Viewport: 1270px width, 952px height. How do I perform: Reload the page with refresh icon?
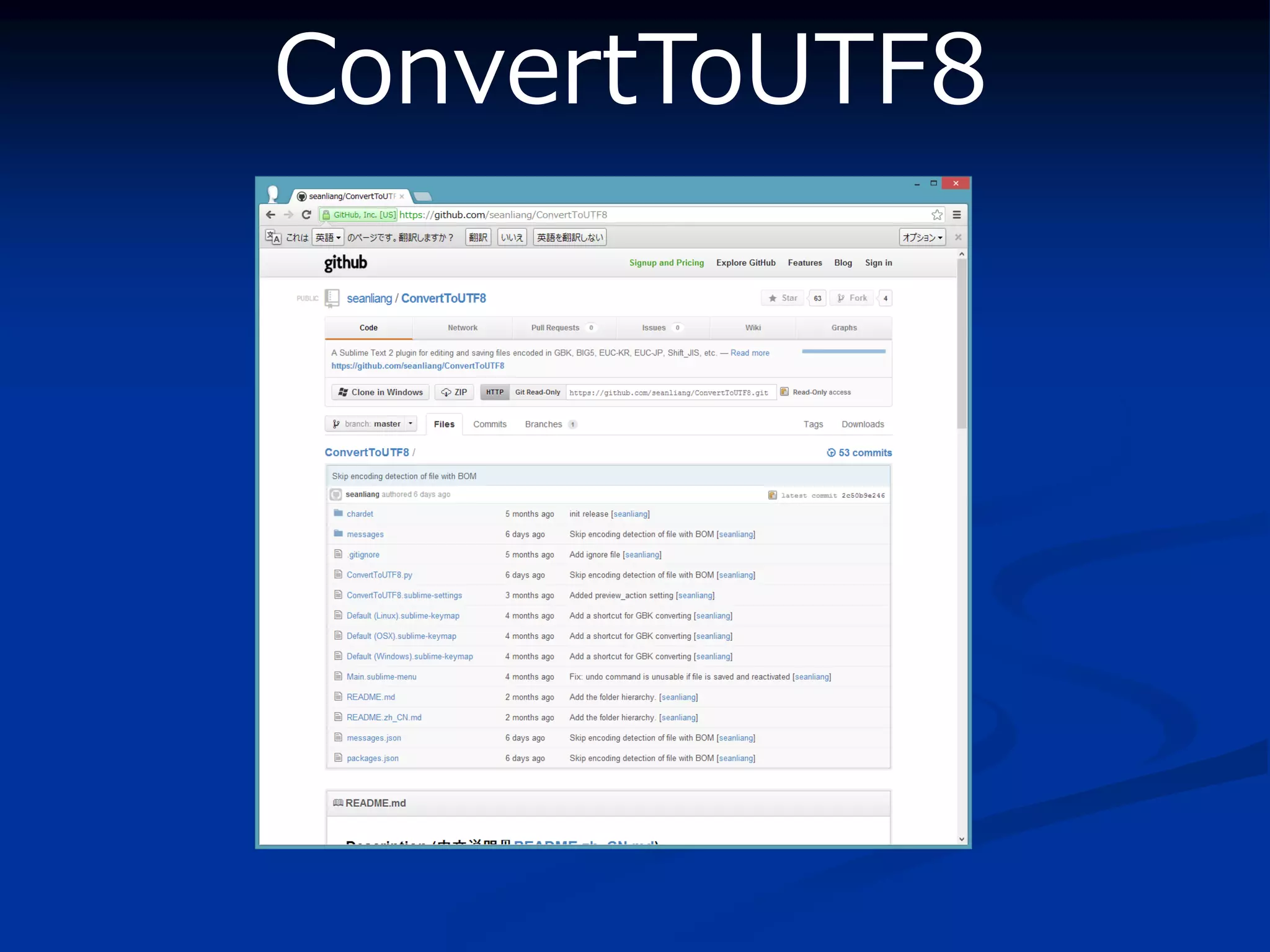(306, 214)
